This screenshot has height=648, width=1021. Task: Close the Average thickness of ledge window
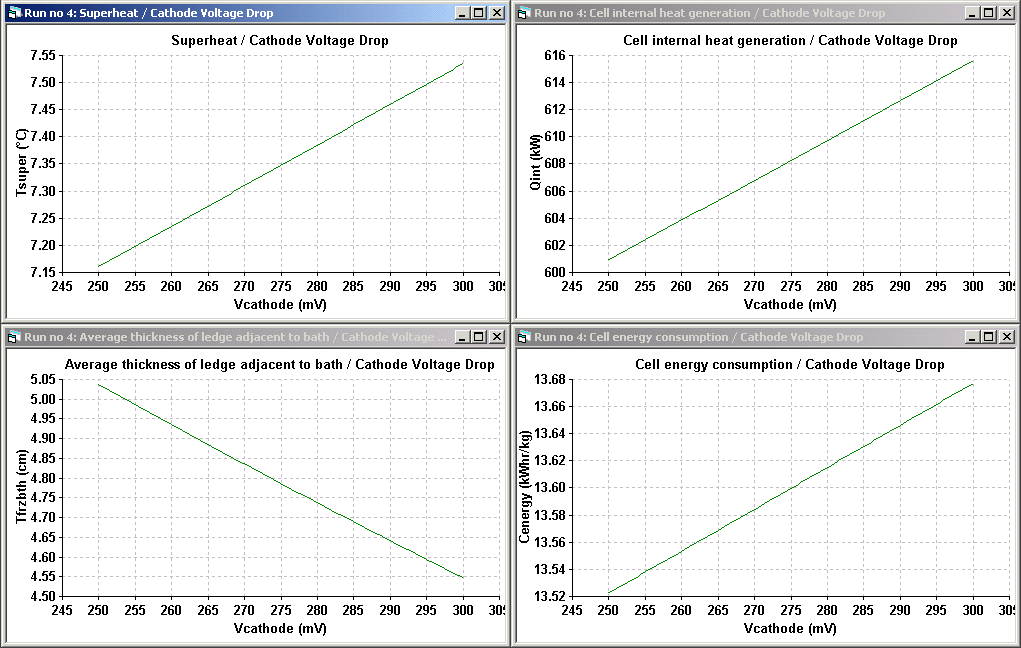coord(497,337)
